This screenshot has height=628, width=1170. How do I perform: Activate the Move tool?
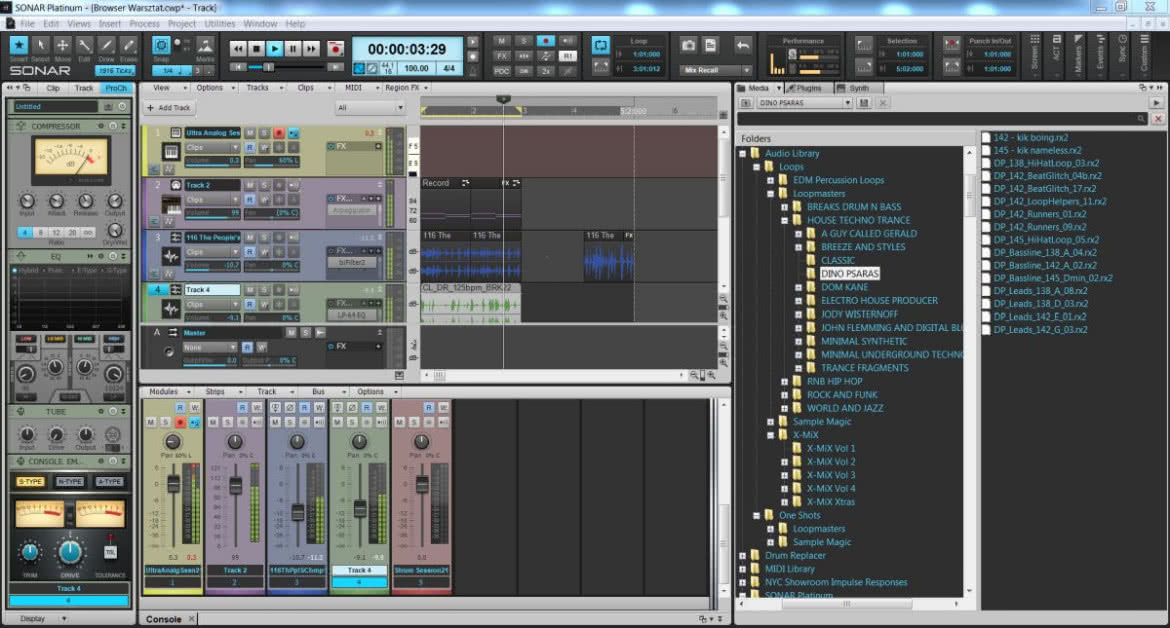click(63, 46)
